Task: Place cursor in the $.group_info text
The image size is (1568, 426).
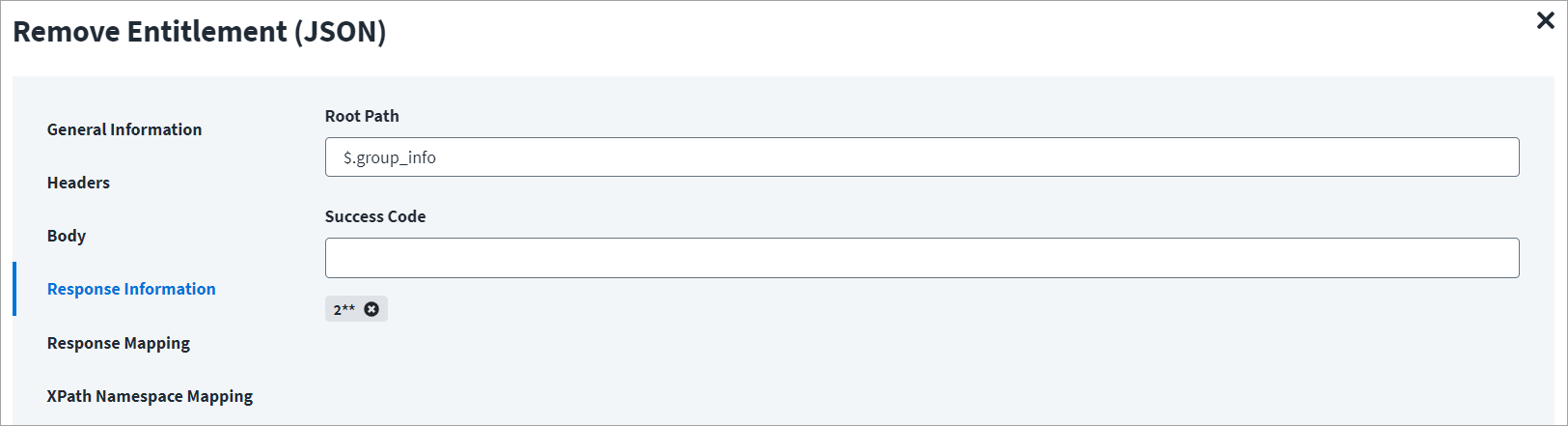Action: click(390, 157)
